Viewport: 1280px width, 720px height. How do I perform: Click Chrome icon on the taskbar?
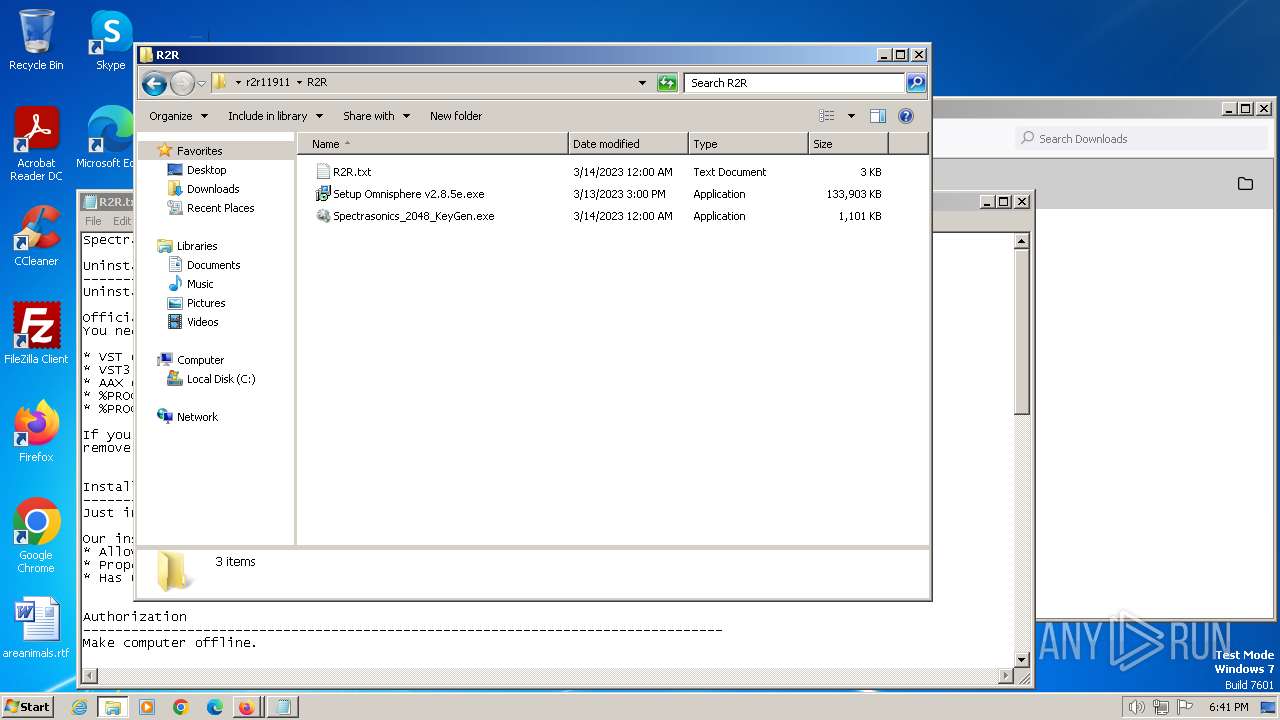[181, 707]
